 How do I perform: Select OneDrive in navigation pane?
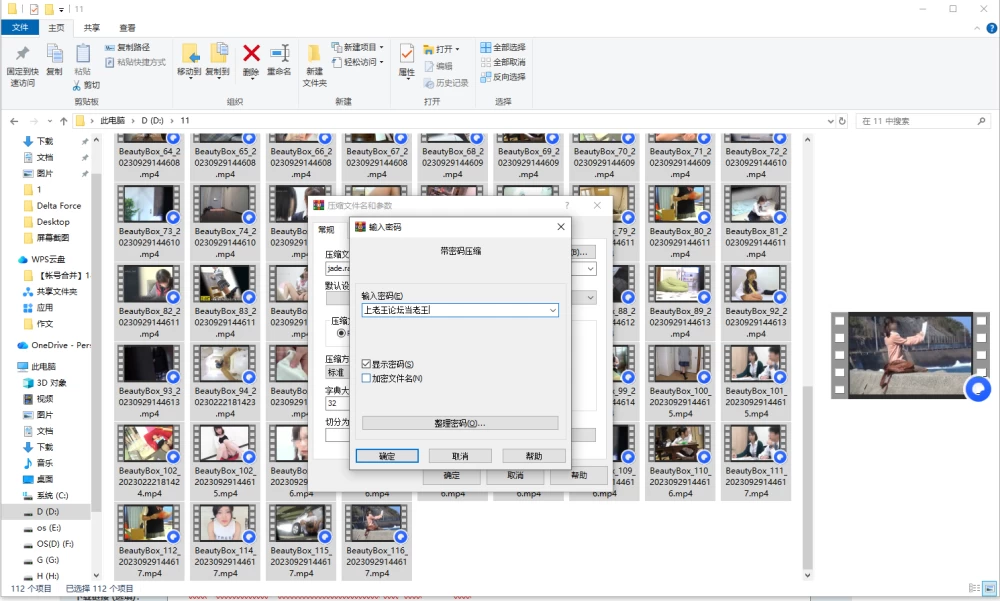54,345
